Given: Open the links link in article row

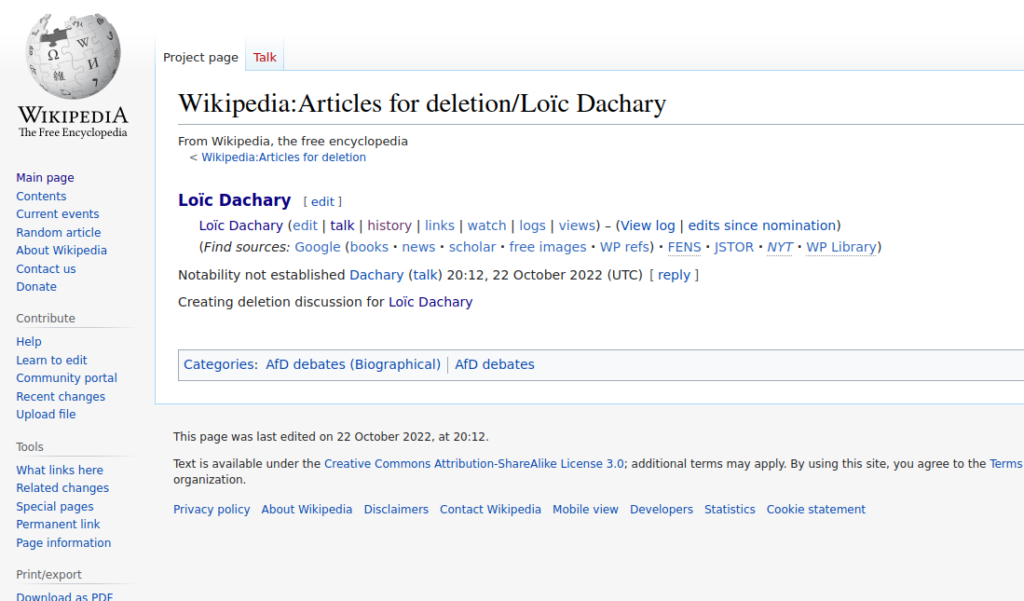Looking at the screenshot, I should [x=440, y=225].
